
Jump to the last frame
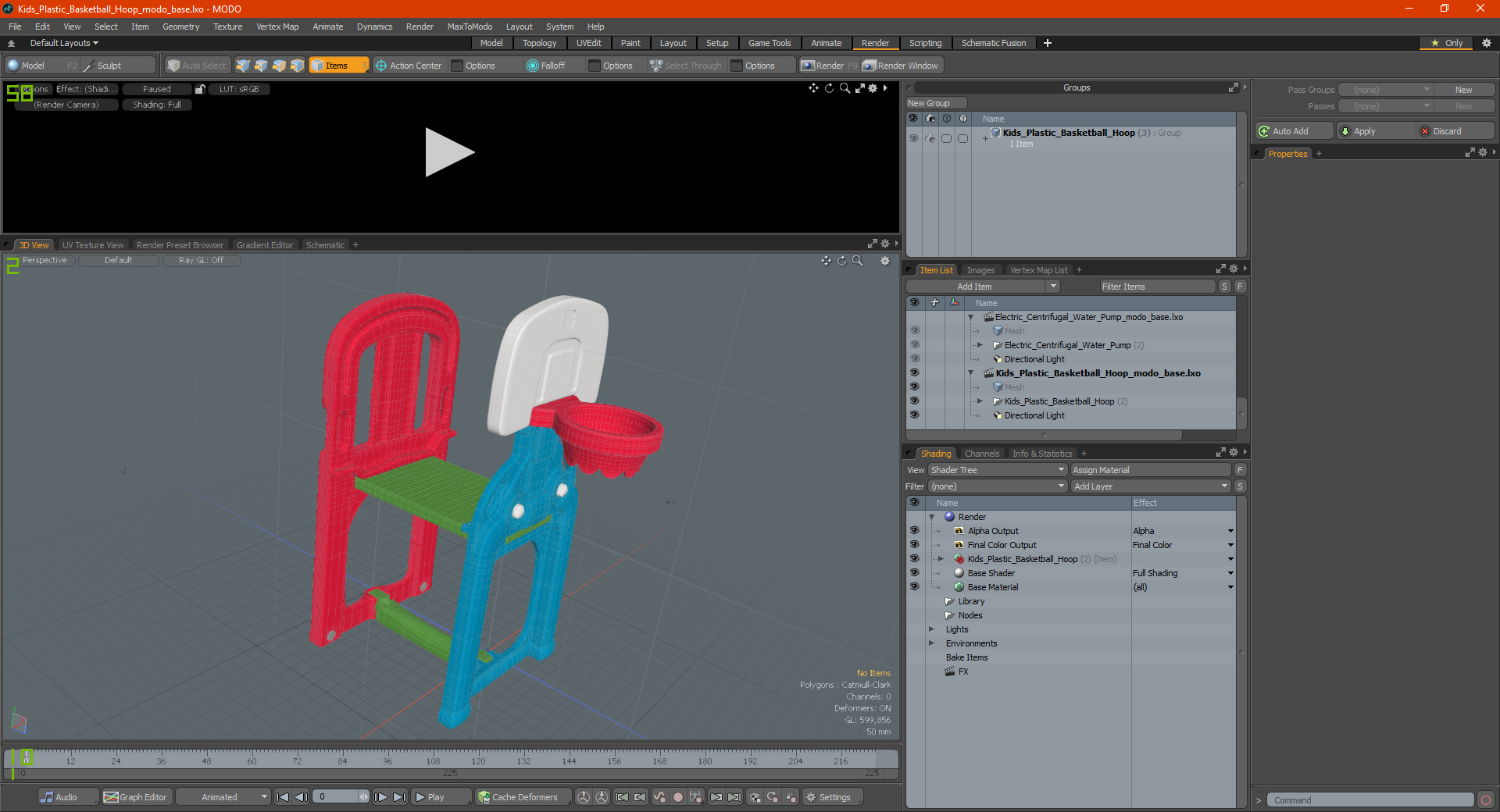tap(399, 797)
